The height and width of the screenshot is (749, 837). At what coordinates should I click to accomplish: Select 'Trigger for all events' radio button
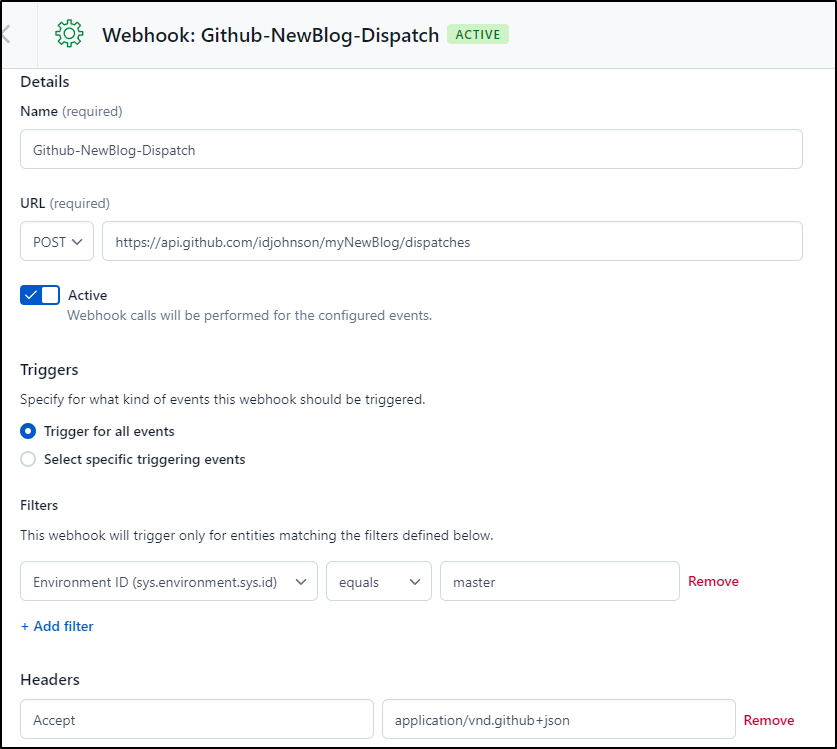point(28,431)
